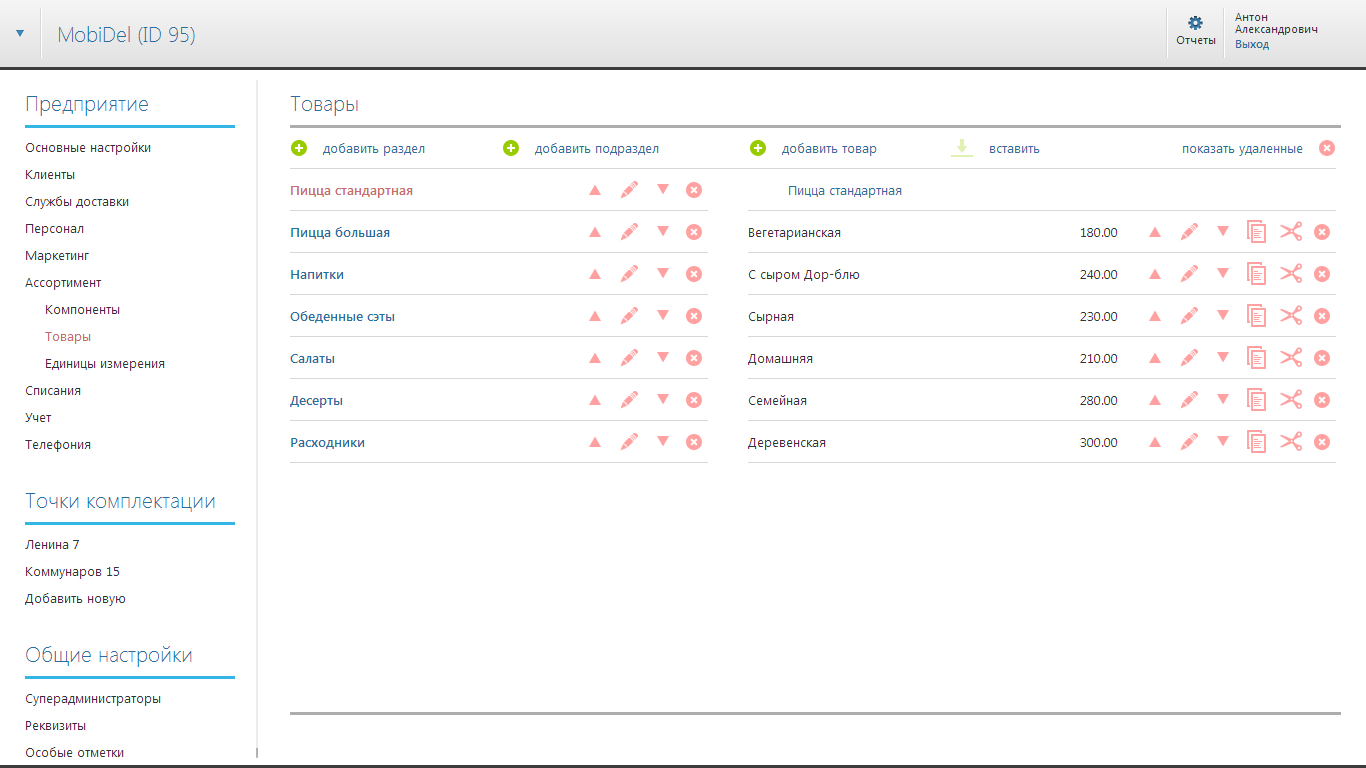1366x768 pixels.
Task: Click добавить подраздел link
Action: [597, 149]
